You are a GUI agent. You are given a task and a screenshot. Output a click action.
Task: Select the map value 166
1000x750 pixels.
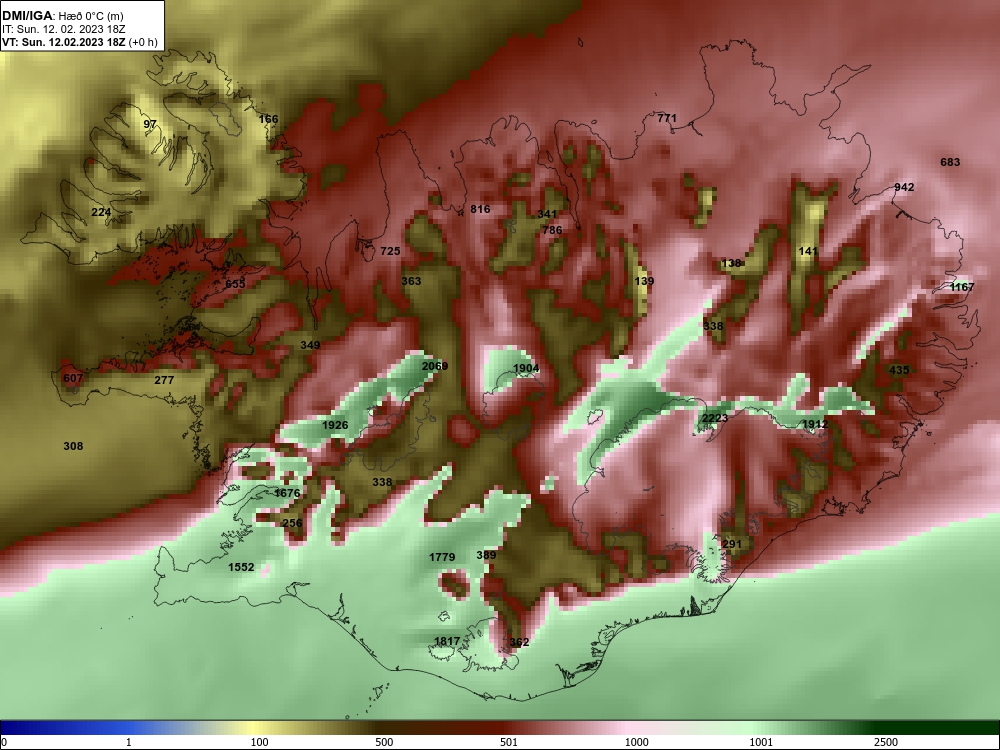[x=268, y=119]
